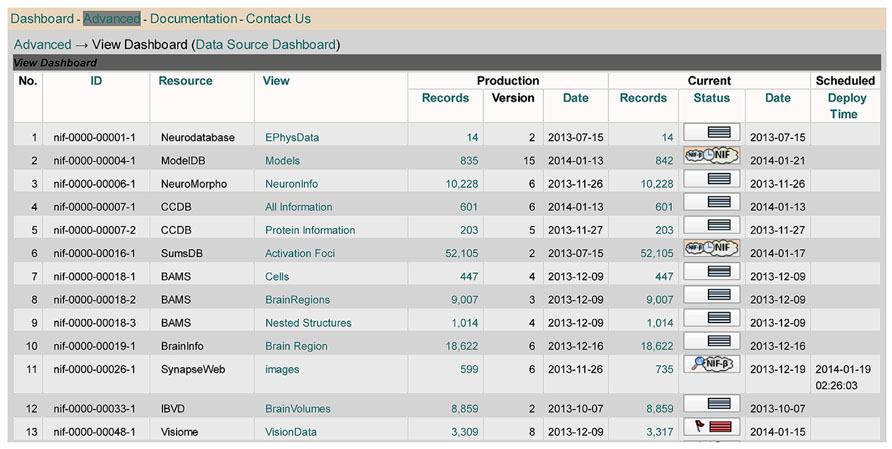Open the Contact Us menu item
Image resolution: width=892 pixels, height=449 pixels.
278,19
